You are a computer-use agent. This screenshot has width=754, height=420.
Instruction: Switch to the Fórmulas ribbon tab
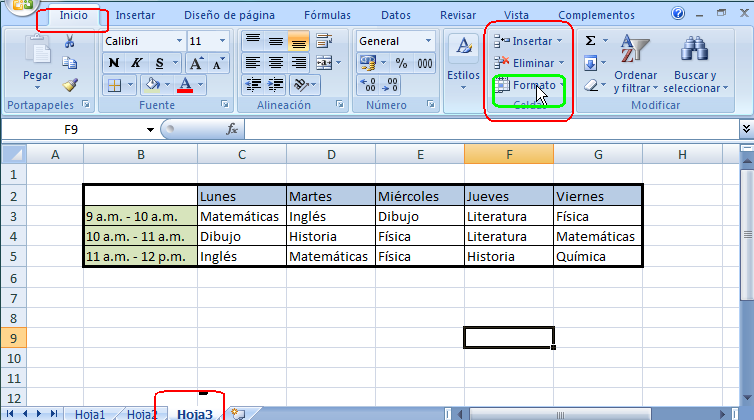(327, 15)
